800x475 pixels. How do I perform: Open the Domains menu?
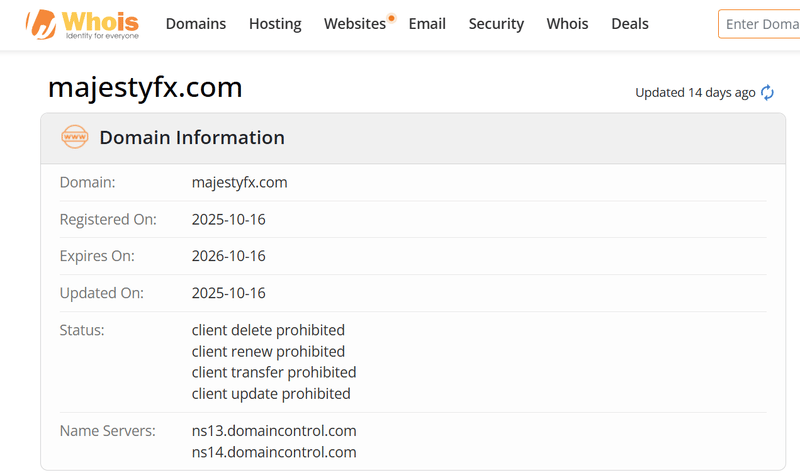coord(196,24)
